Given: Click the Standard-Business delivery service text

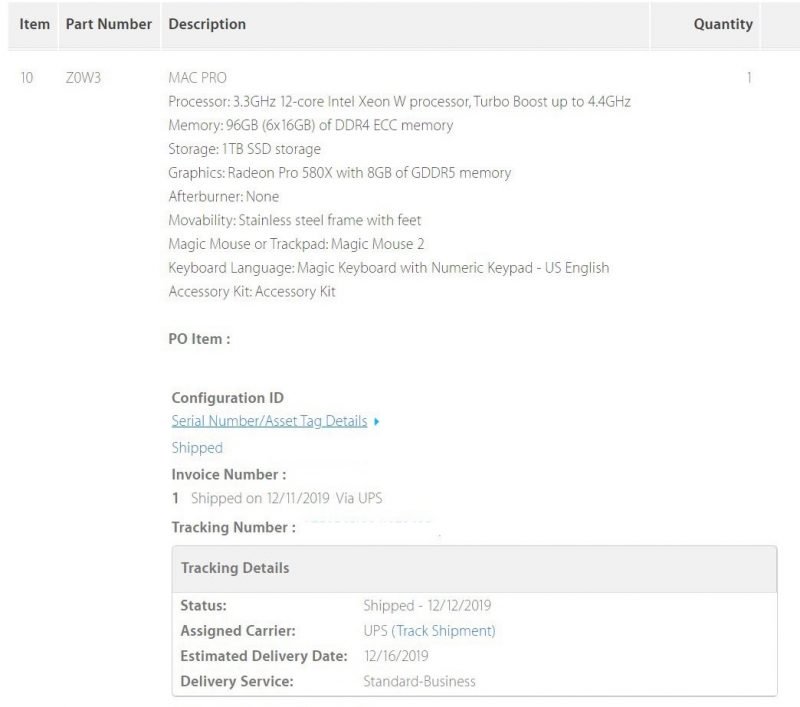Looking at the screenshot, I should coord(419,681).
